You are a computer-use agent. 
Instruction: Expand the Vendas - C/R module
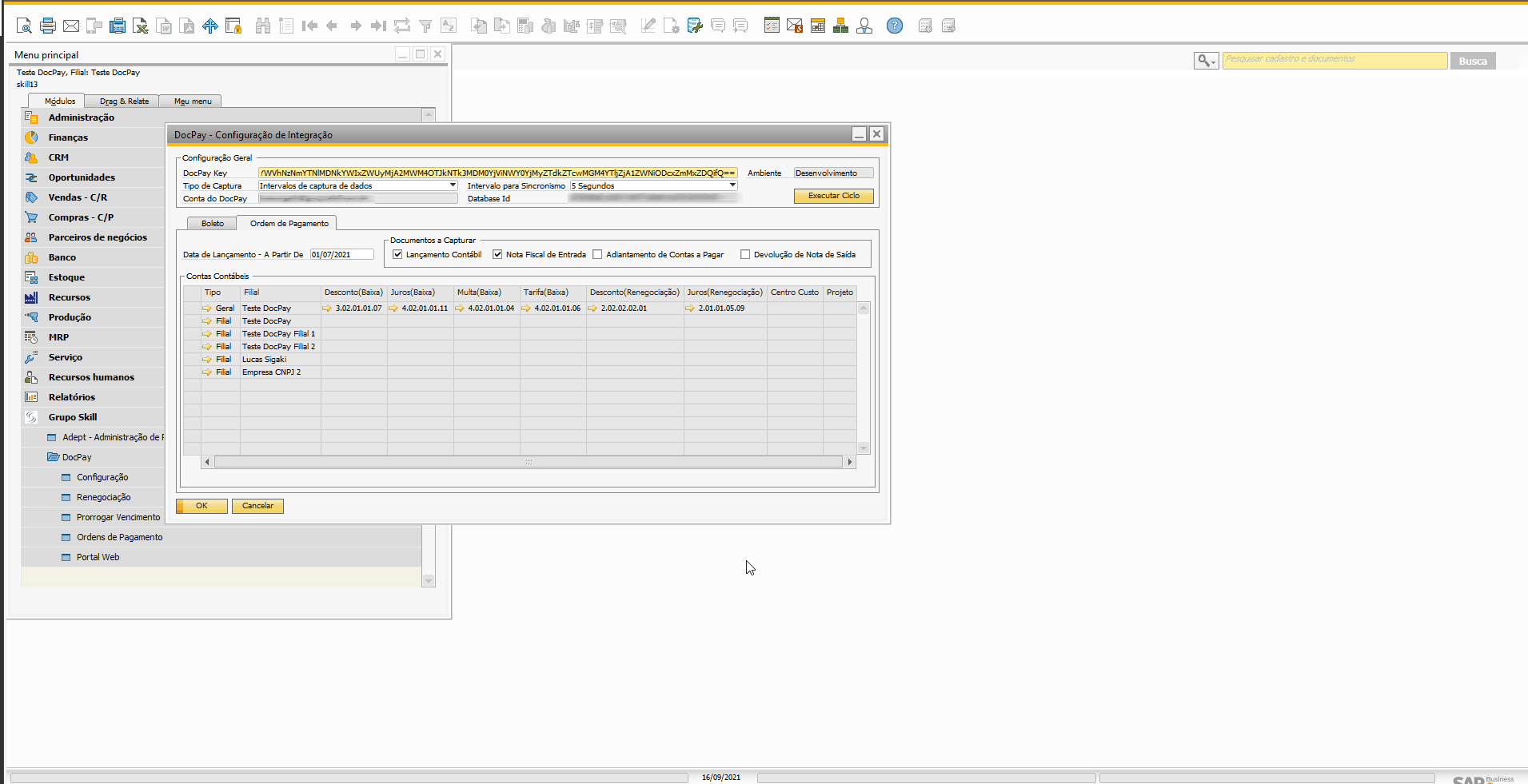pos(78,197)
